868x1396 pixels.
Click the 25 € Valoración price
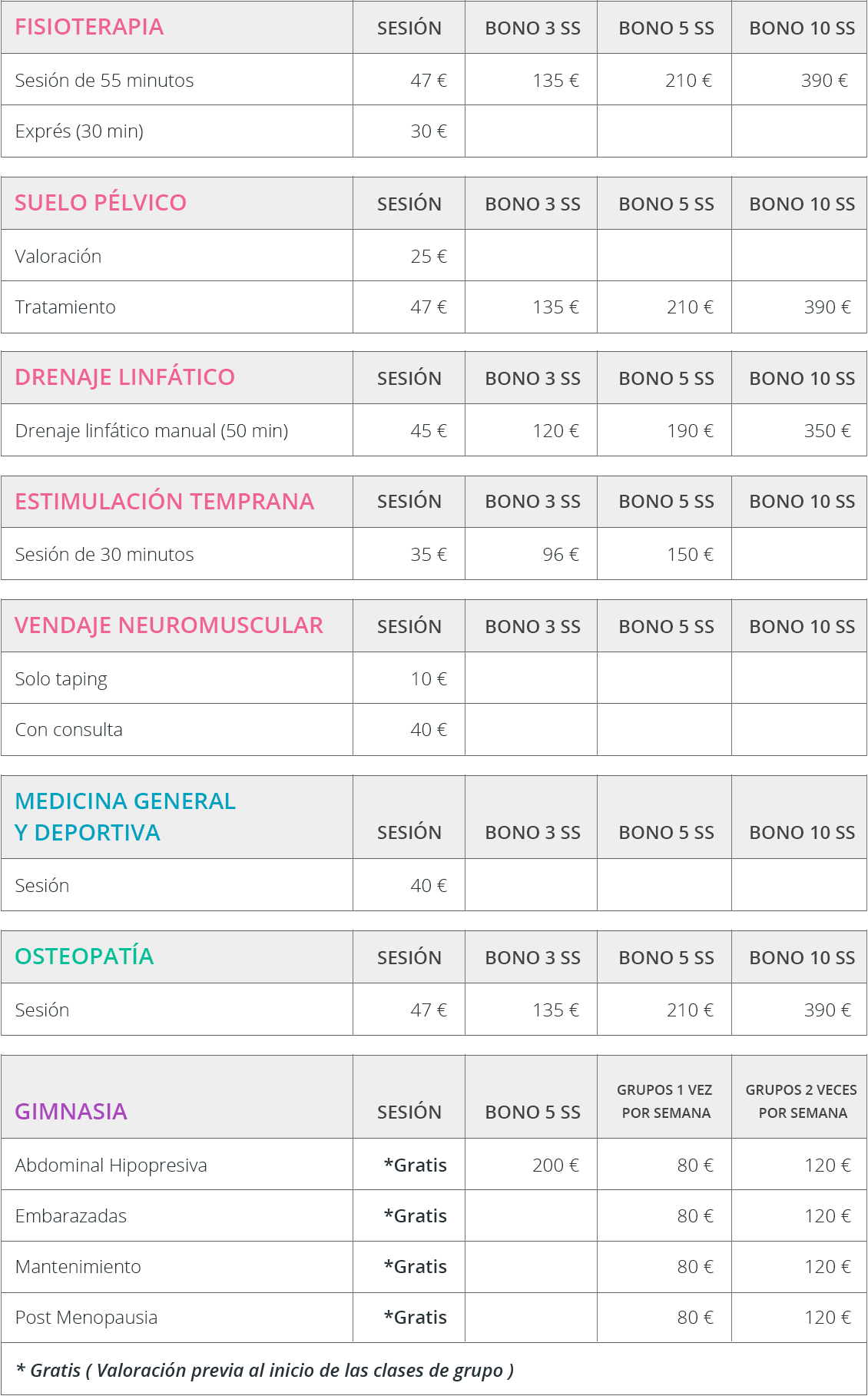click(x=429, y=257)
